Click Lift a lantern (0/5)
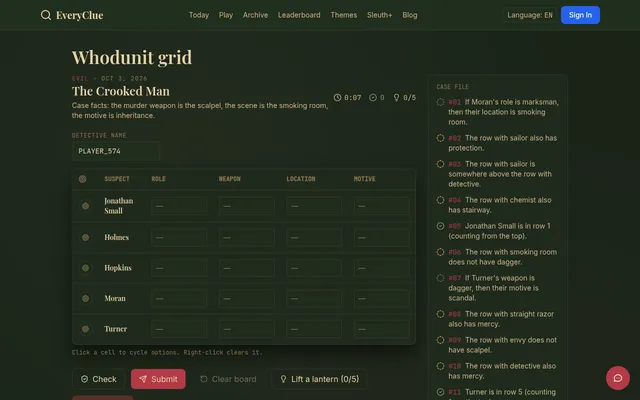The image size is (640, 400). pyautogui.click(x=319, y=379)
